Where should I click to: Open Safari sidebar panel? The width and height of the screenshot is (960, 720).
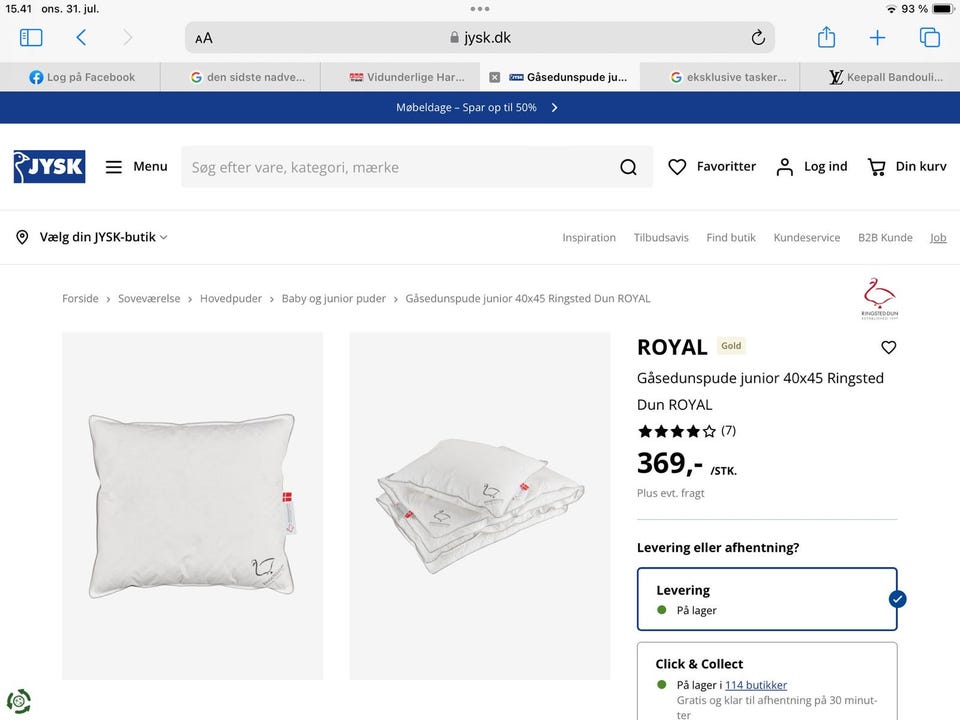click(x=31, y=38)
